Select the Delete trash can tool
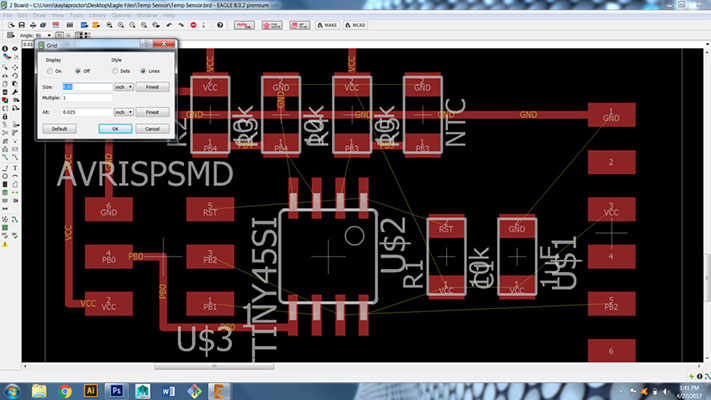Image resolution: width=711 pixels, height=400 pixels. pyautogui.click(x=5, y=92)
